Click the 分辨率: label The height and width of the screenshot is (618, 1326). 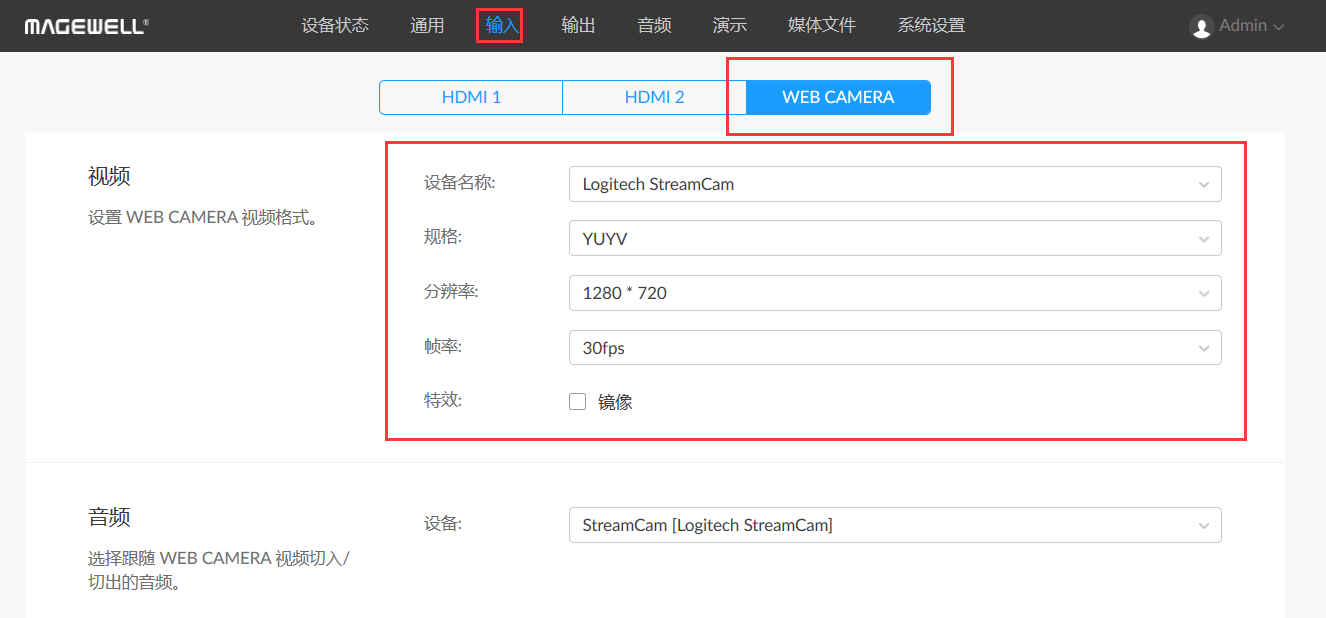tap(451, 292)
